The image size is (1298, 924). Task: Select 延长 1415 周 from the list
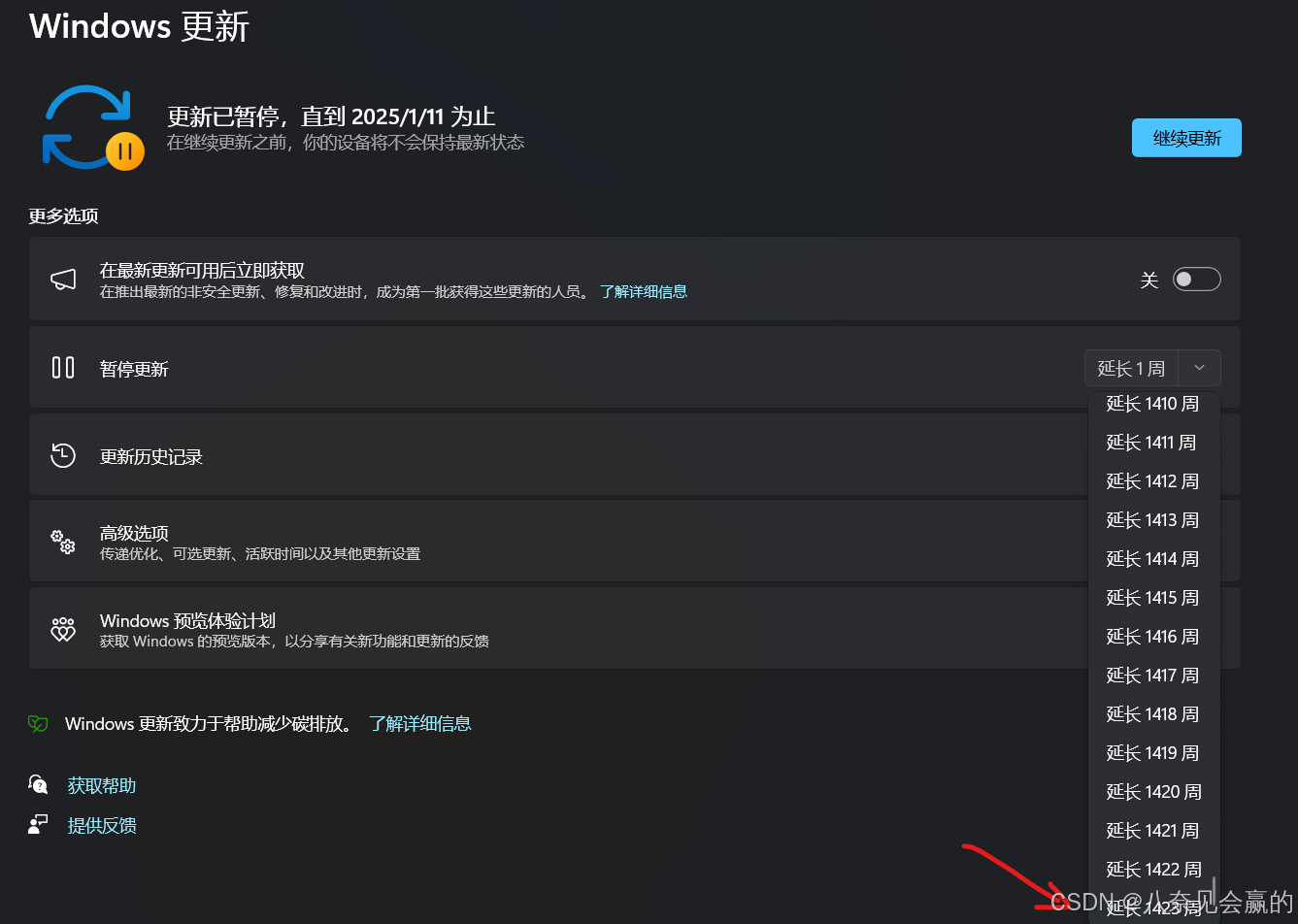click(x=1153, y=598)
